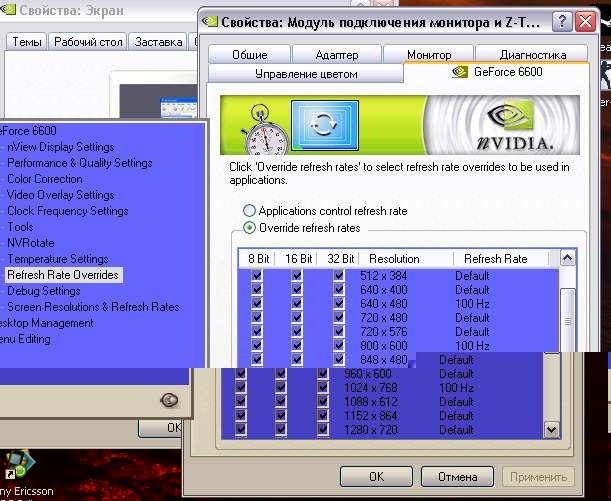611x501 pixels.
Task: Open the Общие tab
Action: coord(249,55)
